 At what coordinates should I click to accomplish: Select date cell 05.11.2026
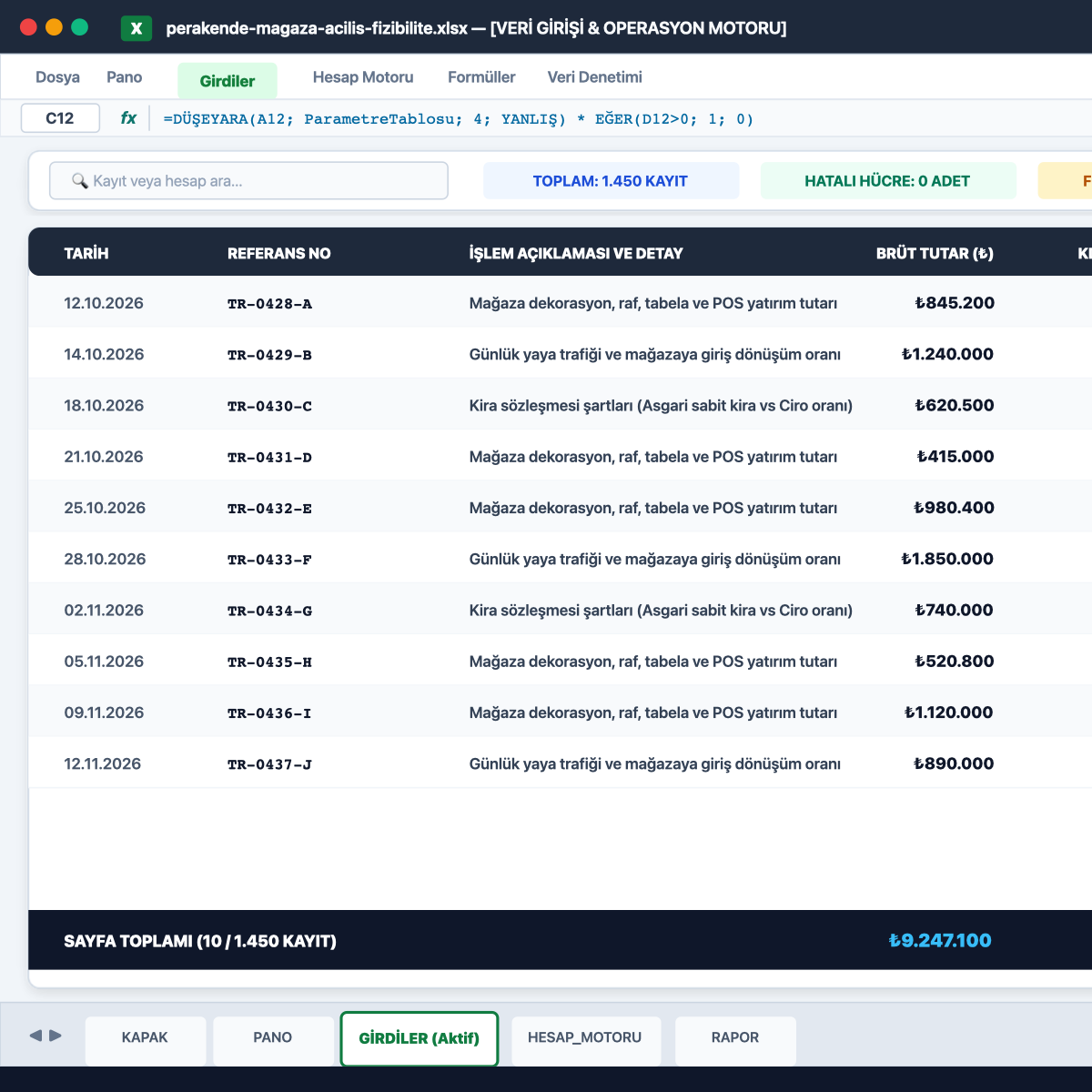[104, 661]
